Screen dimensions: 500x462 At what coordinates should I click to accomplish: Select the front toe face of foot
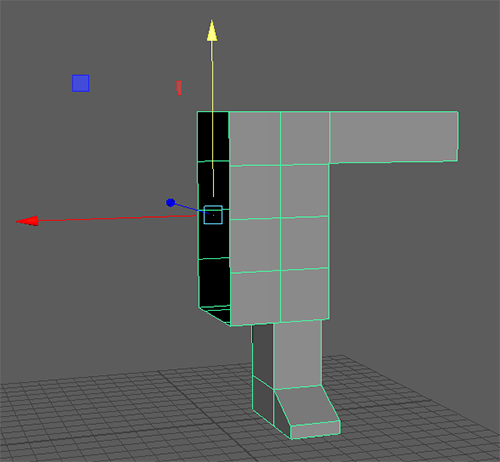coord(315,430)
